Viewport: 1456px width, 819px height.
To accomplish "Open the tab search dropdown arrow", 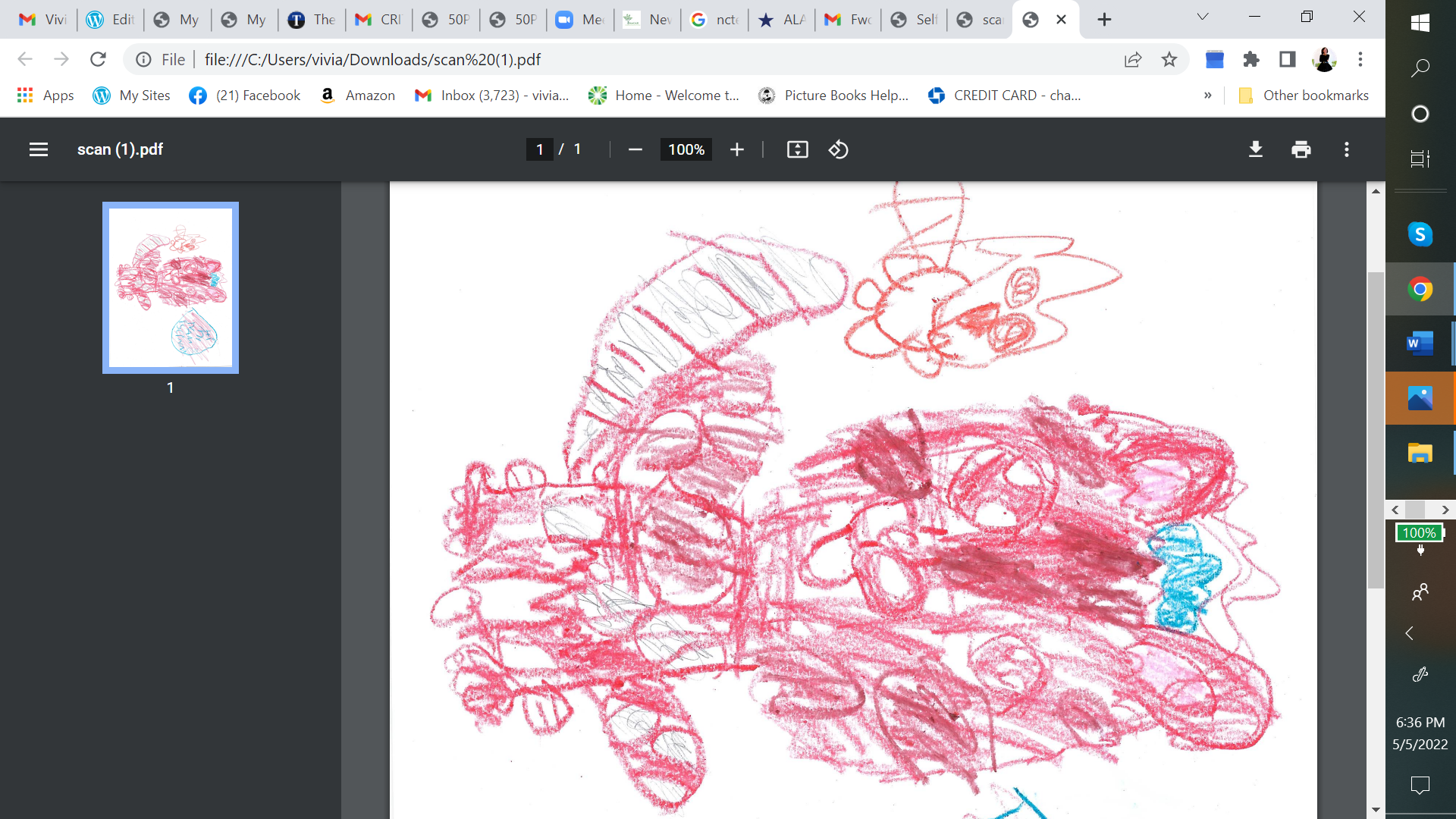I will [x=1203, y=17].
